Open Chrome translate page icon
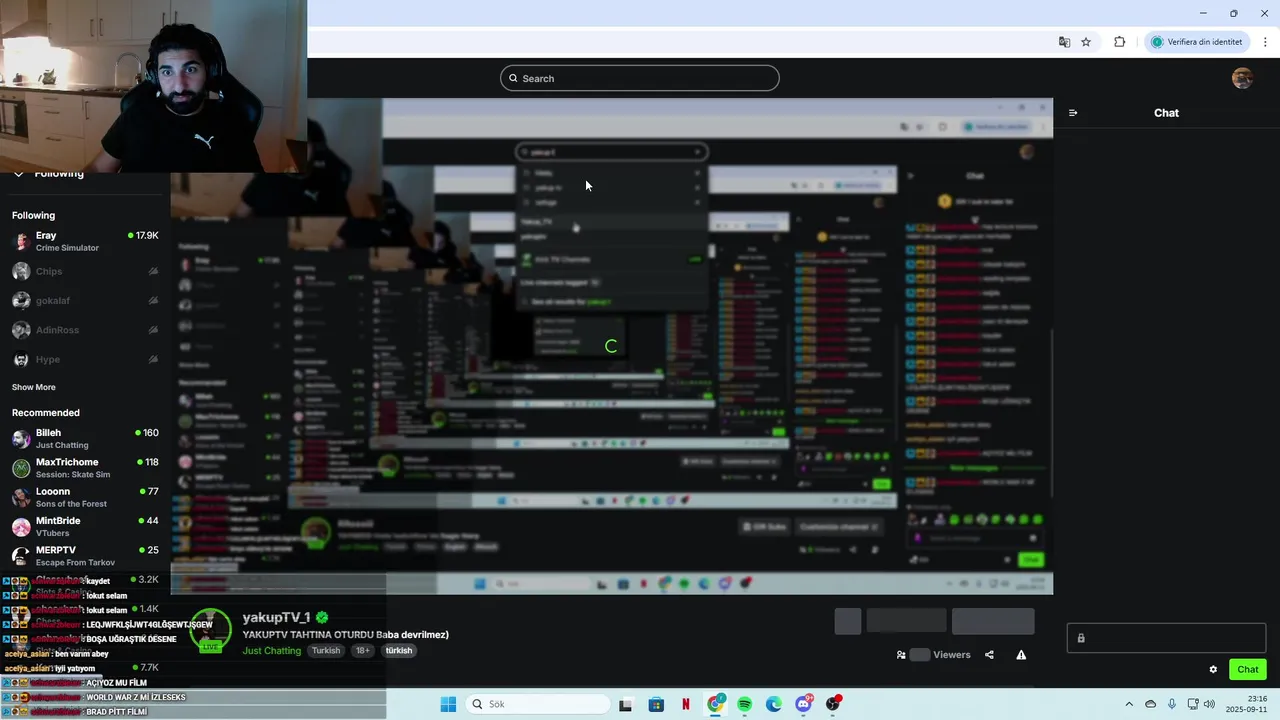 [x=1064, y=42]
